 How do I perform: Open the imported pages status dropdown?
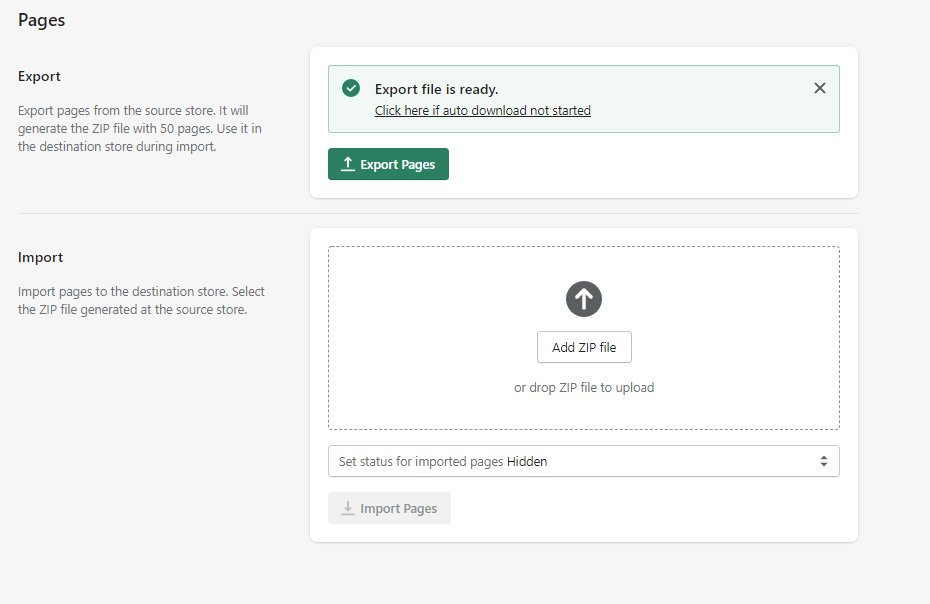coord(583,461)
